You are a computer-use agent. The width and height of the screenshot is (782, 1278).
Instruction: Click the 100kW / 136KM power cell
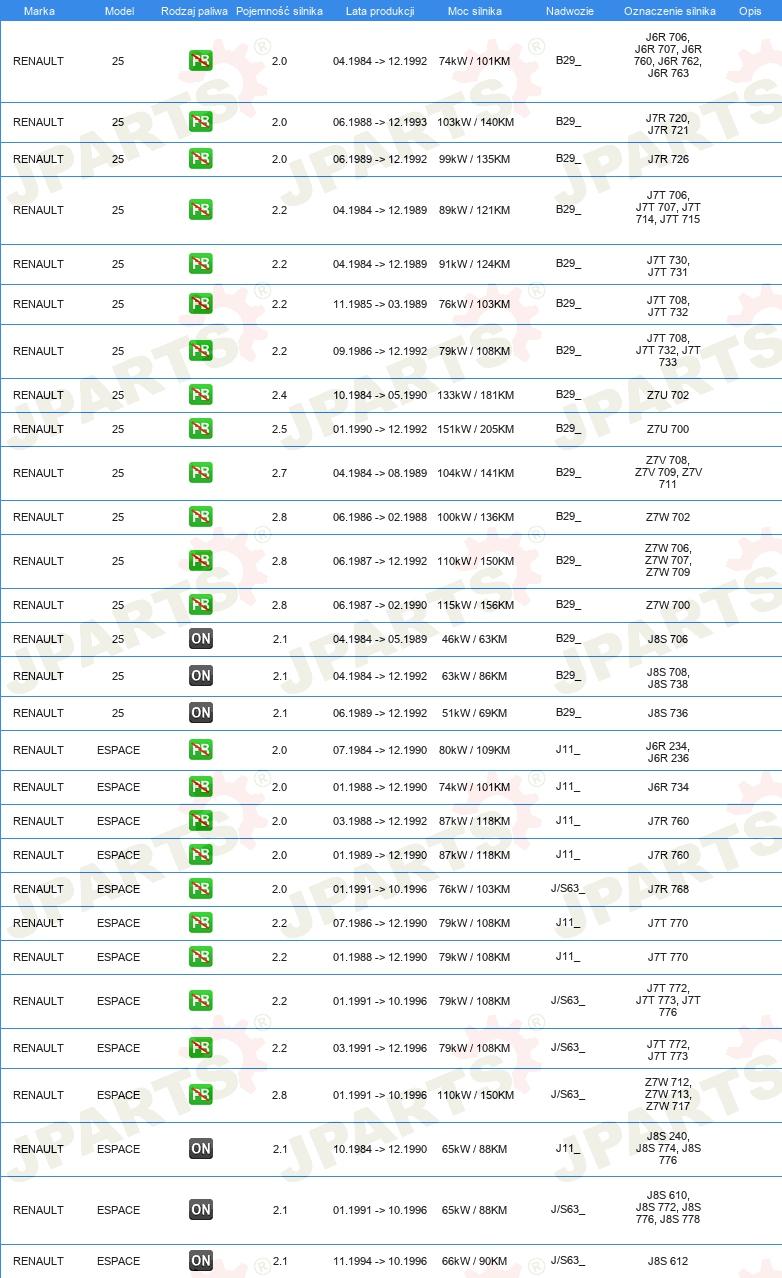476,517
